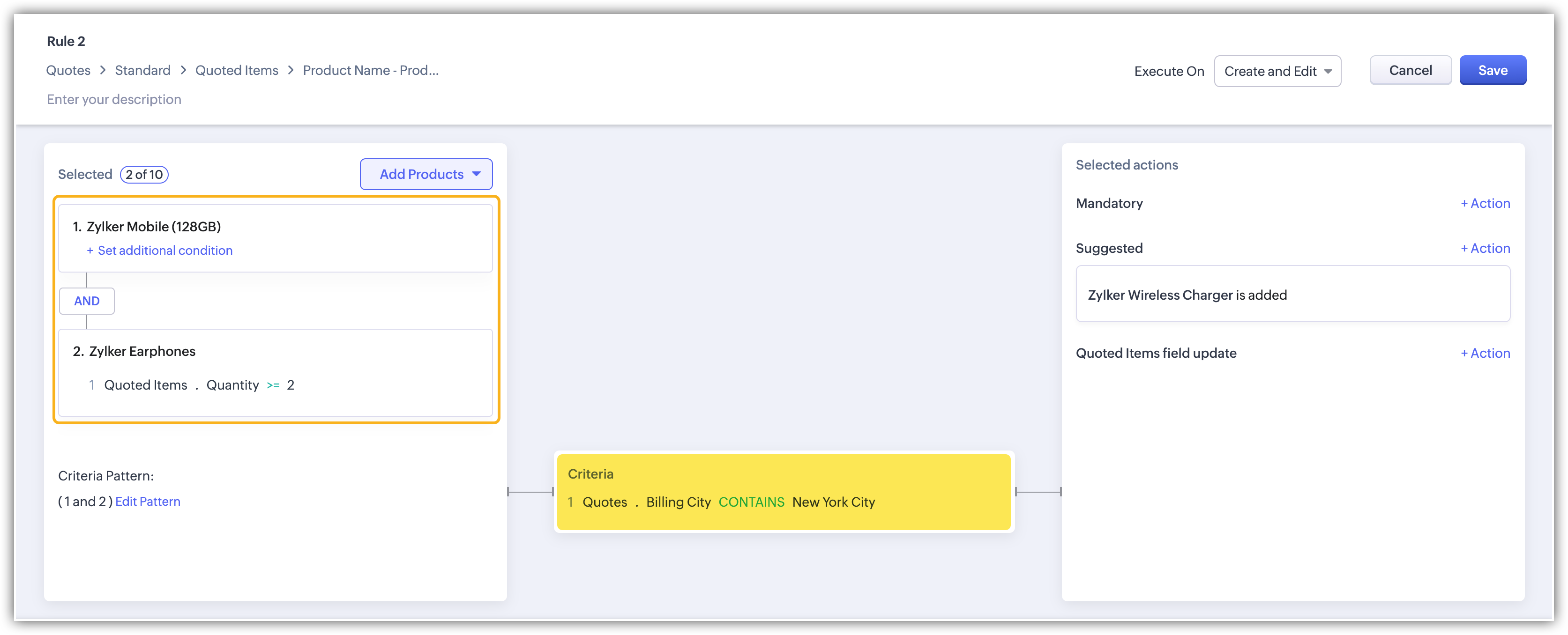This screenshot has height=635, width=1568.
Task: Click the Save button
Action: [x=1492, y=71]
